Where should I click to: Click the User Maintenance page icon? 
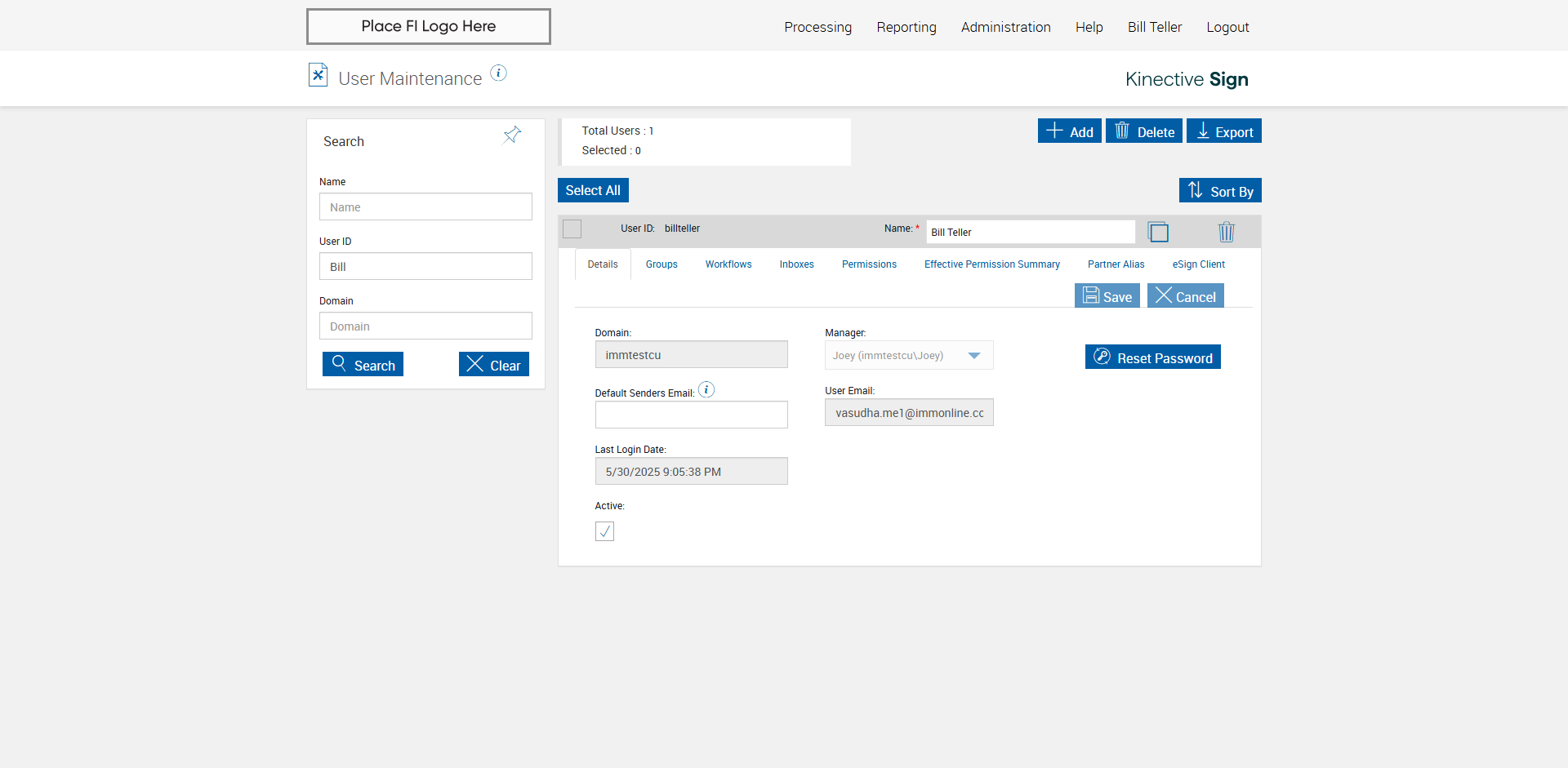coord(318,75)
